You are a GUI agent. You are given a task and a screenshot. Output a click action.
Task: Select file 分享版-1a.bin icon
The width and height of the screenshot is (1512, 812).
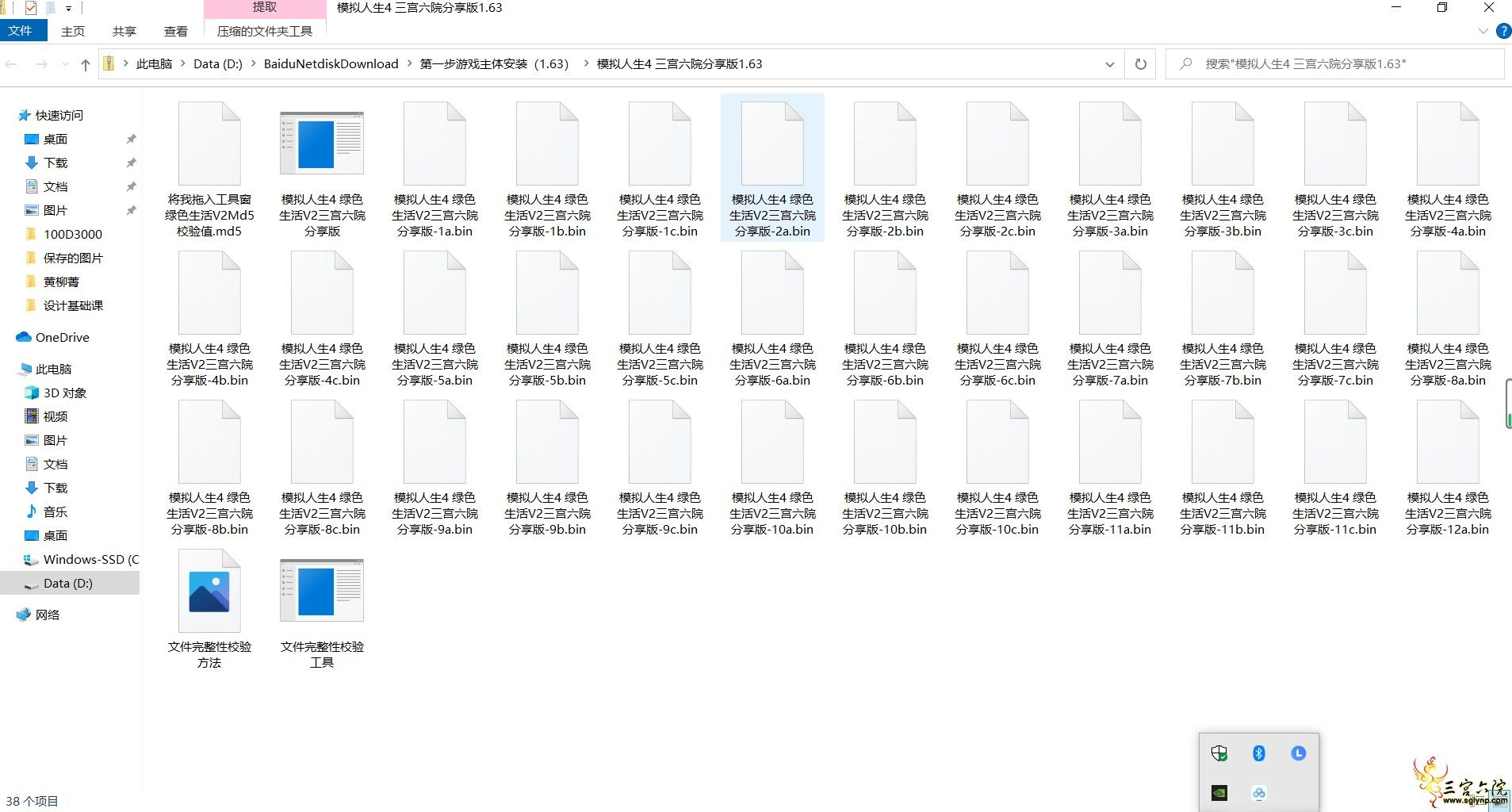tap(434, 144)
